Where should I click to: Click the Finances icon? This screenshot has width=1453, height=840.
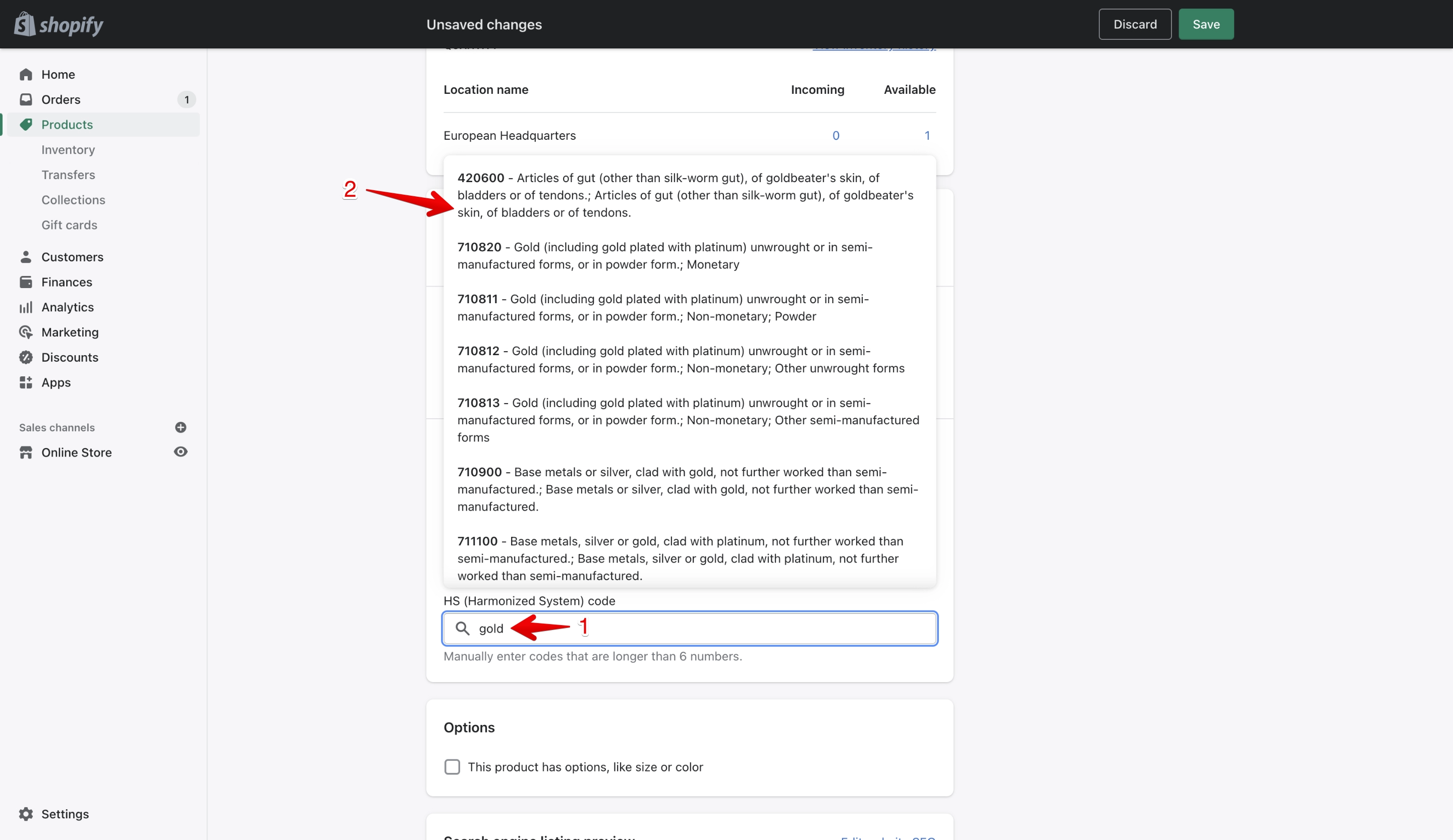coord(26,282)
